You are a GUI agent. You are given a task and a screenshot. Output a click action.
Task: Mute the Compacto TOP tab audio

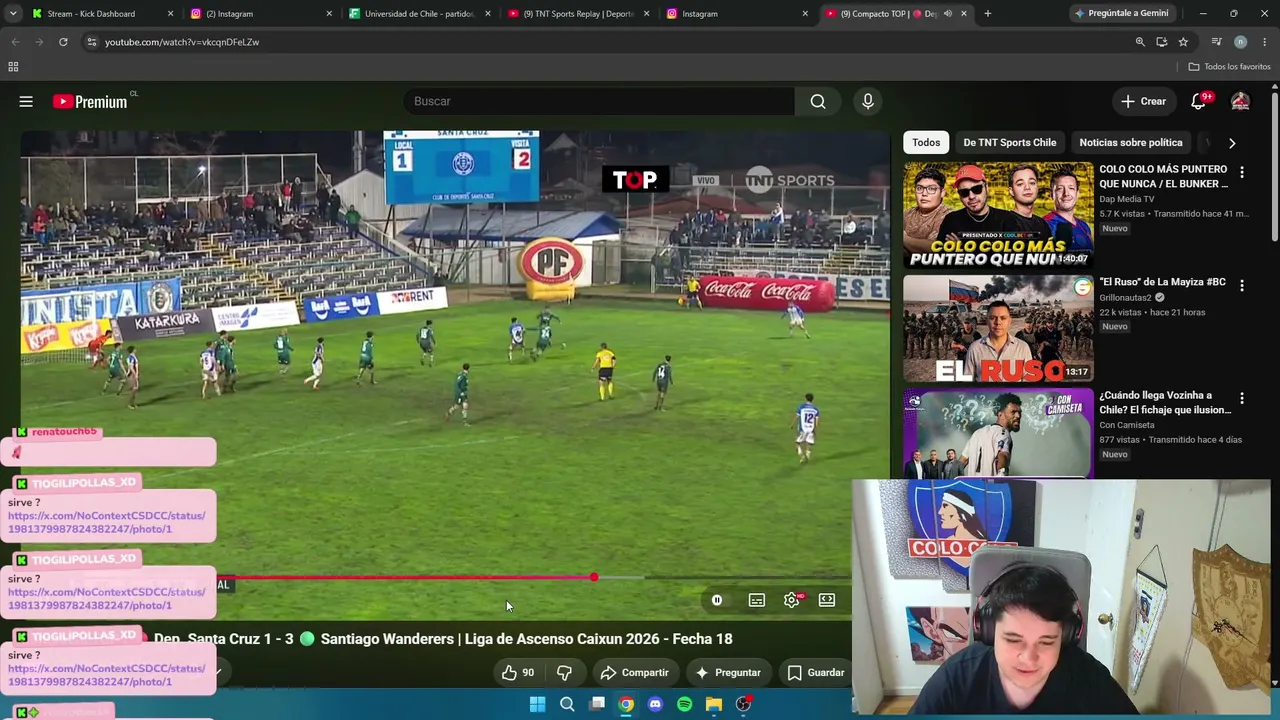pyautogui.click(x=947, y=14)
